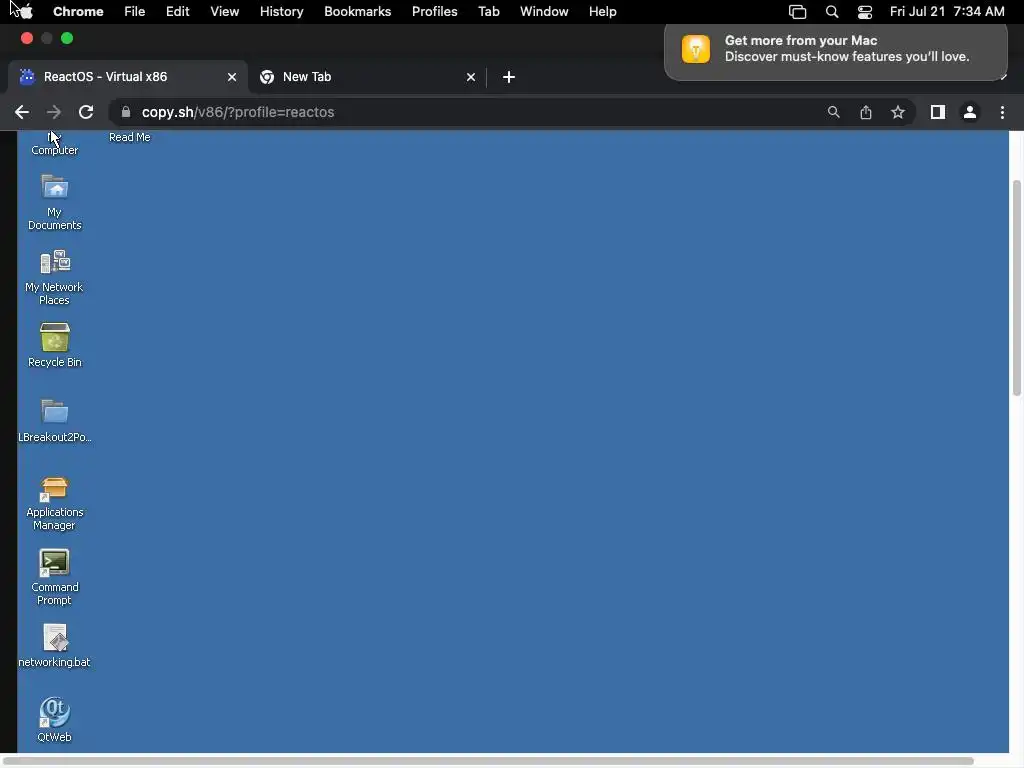This screenshot has height=768, width=1024.
Task: Close the ReactOS - Virtual x86 tab
Action: (x=232, y=77)
